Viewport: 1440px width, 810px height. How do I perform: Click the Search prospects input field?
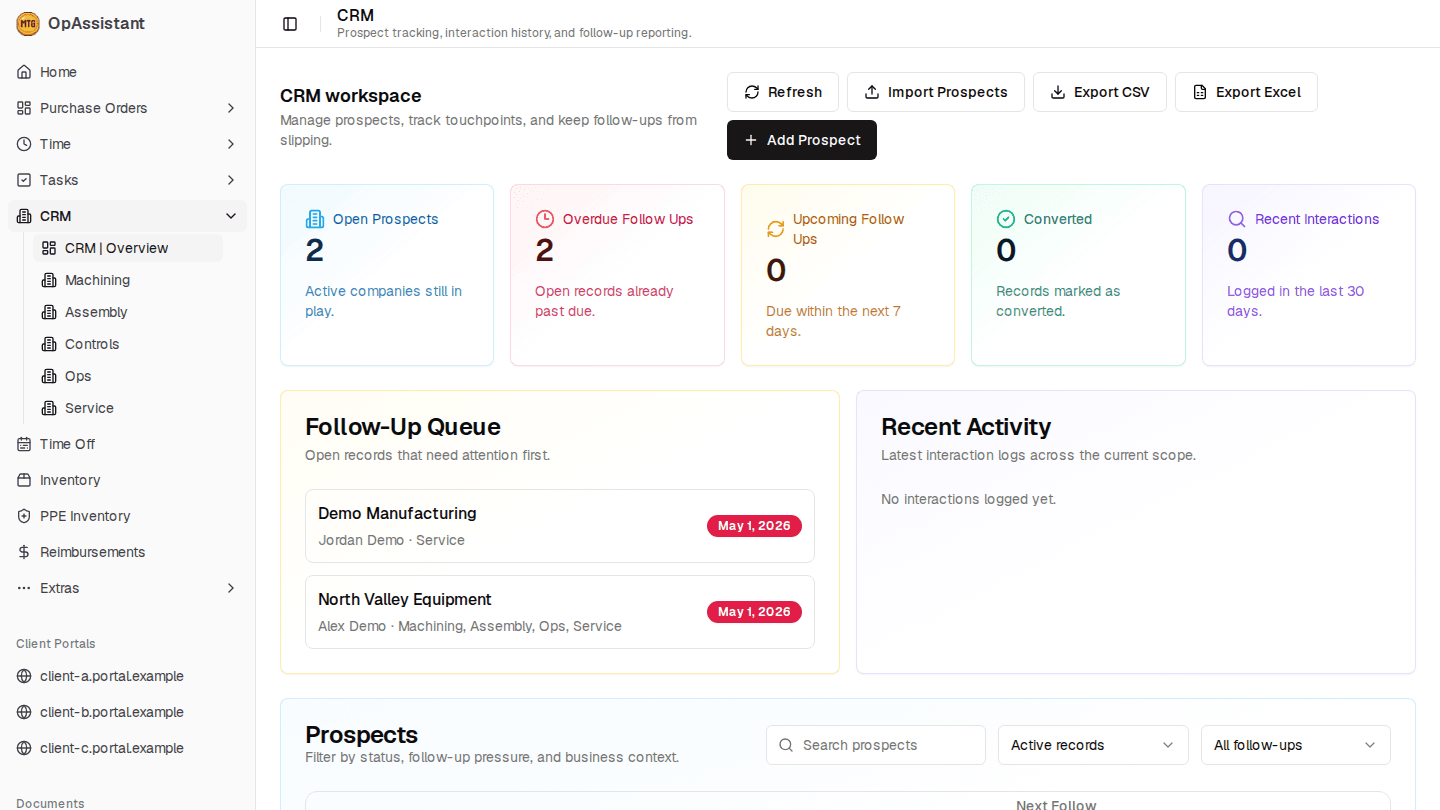876,745
